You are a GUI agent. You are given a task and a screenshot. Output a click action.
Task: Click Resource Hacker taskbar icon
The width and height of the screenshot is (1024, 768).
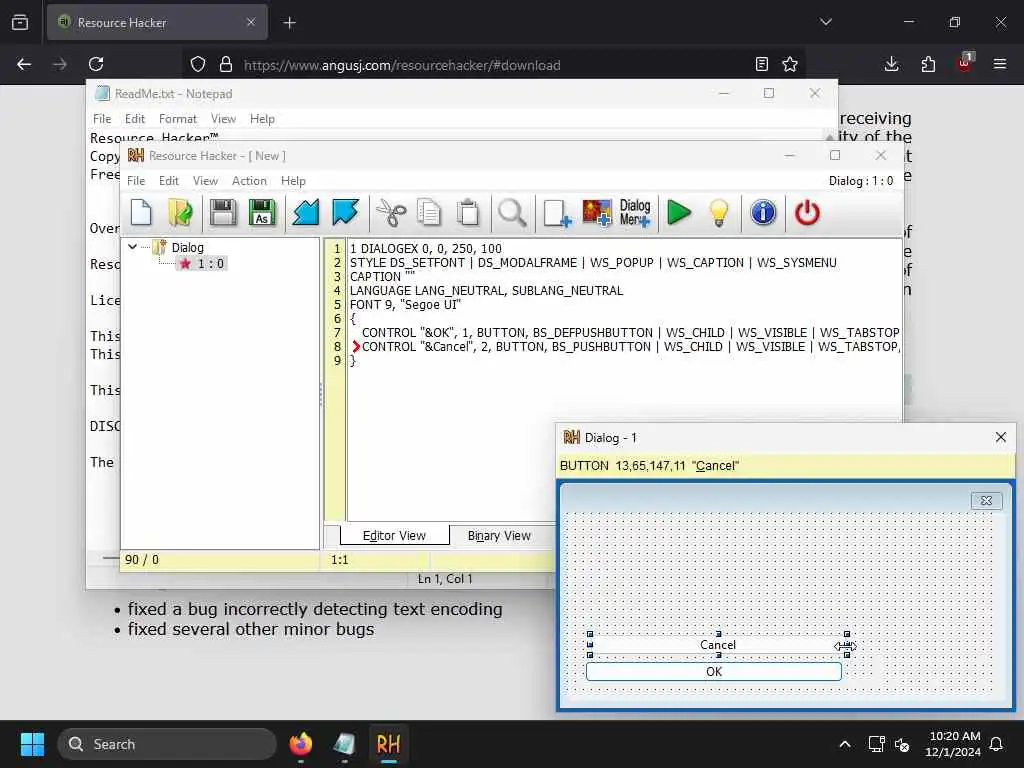tap(388, 744)
